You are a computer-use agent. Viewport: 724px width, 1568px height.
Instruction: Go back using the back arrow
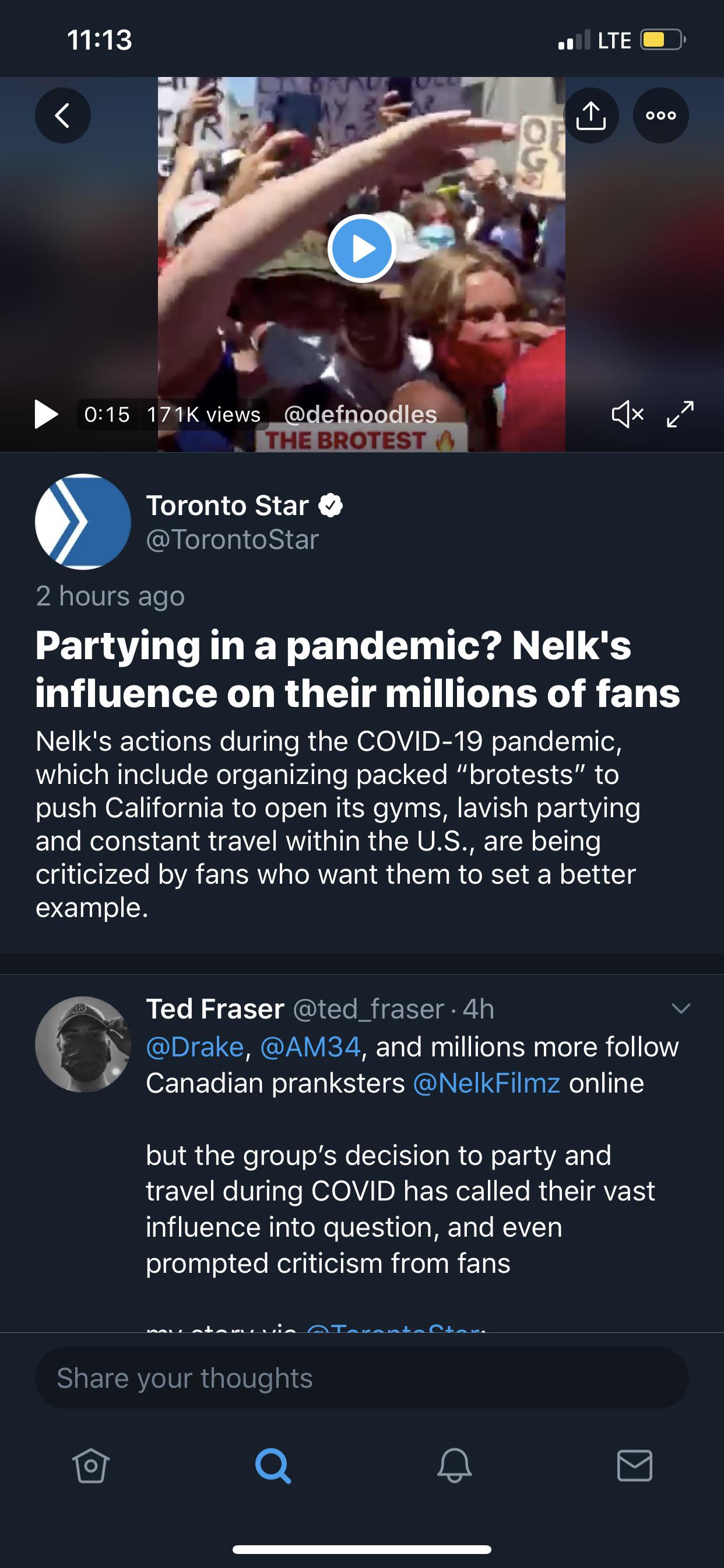(63, 114)
